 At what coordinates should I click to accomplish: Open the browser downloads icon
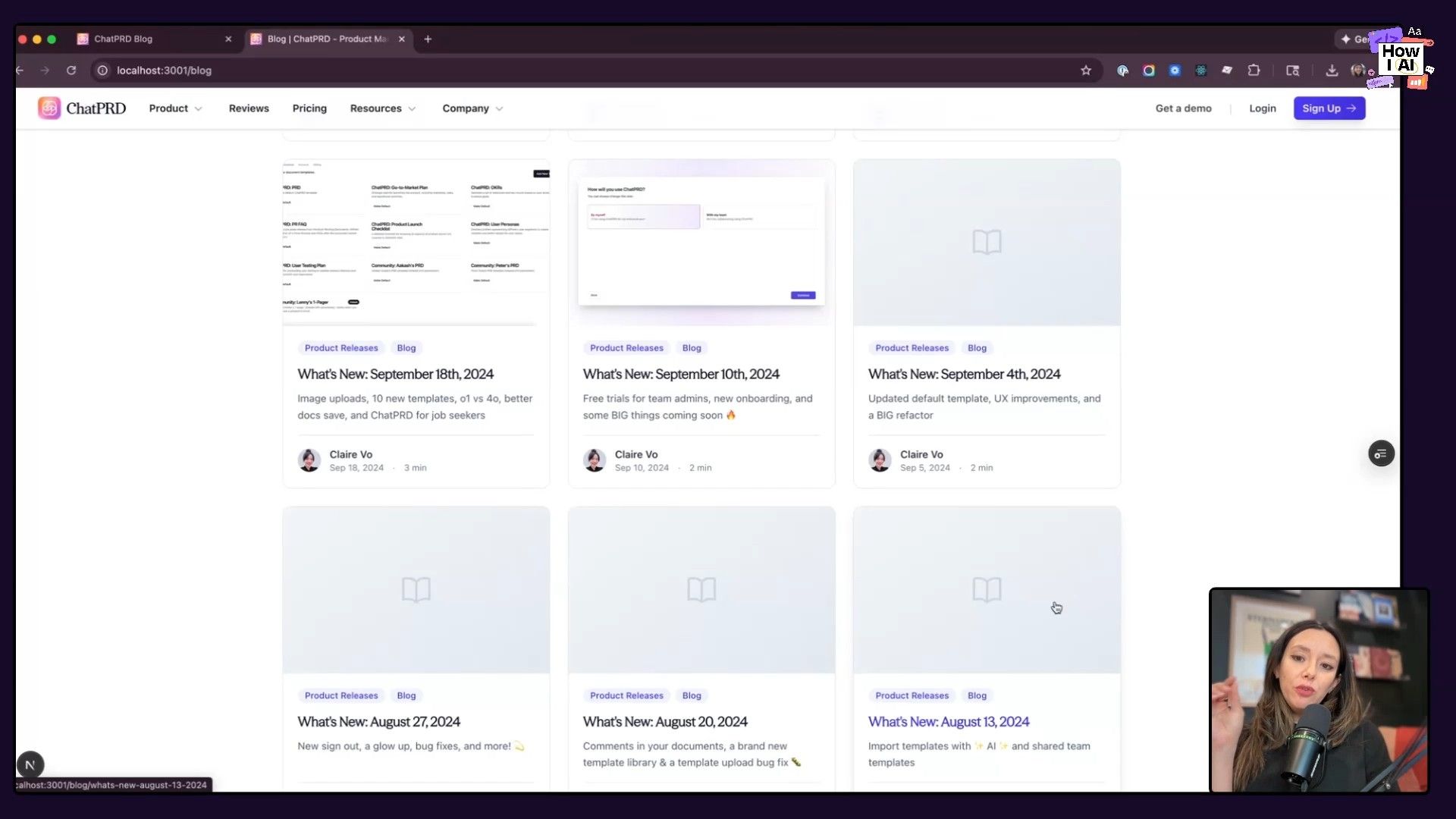click(x=1332, y=71)
